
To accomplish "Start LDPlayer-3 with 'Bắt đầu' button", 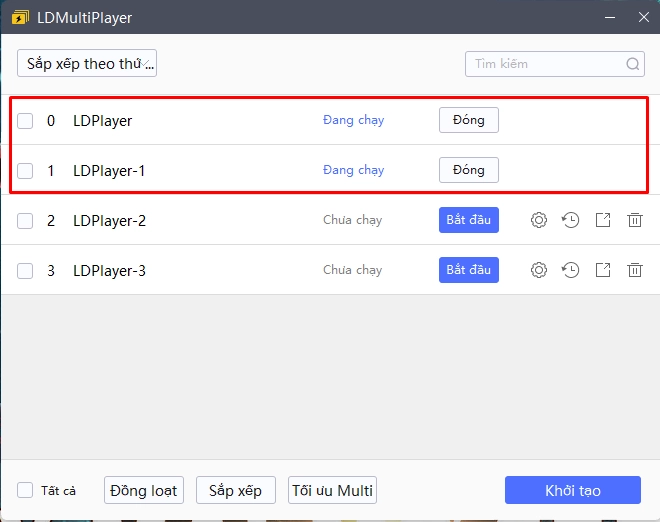I will (x=468, y=270).
